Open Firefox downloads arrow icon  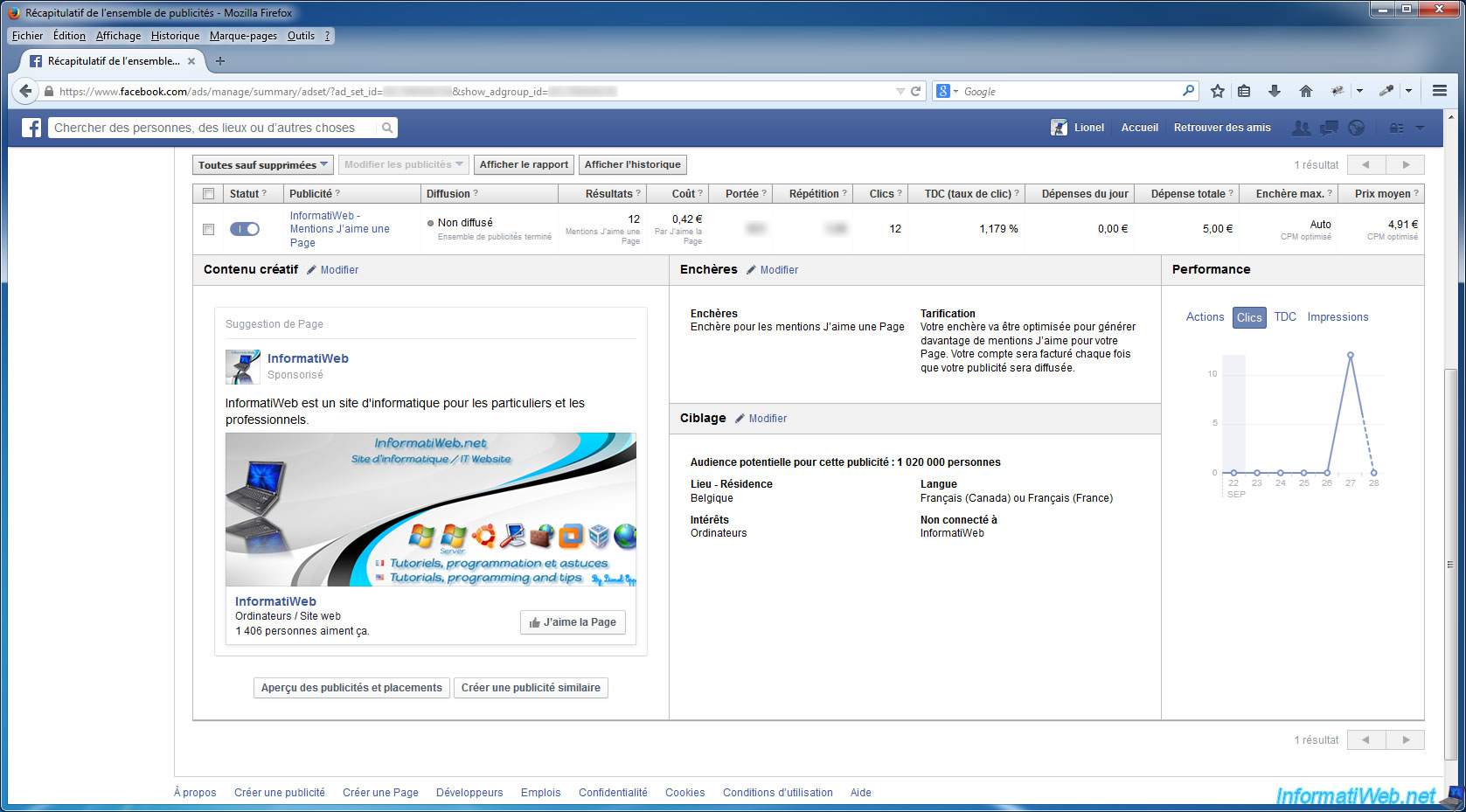(1274, 91)
